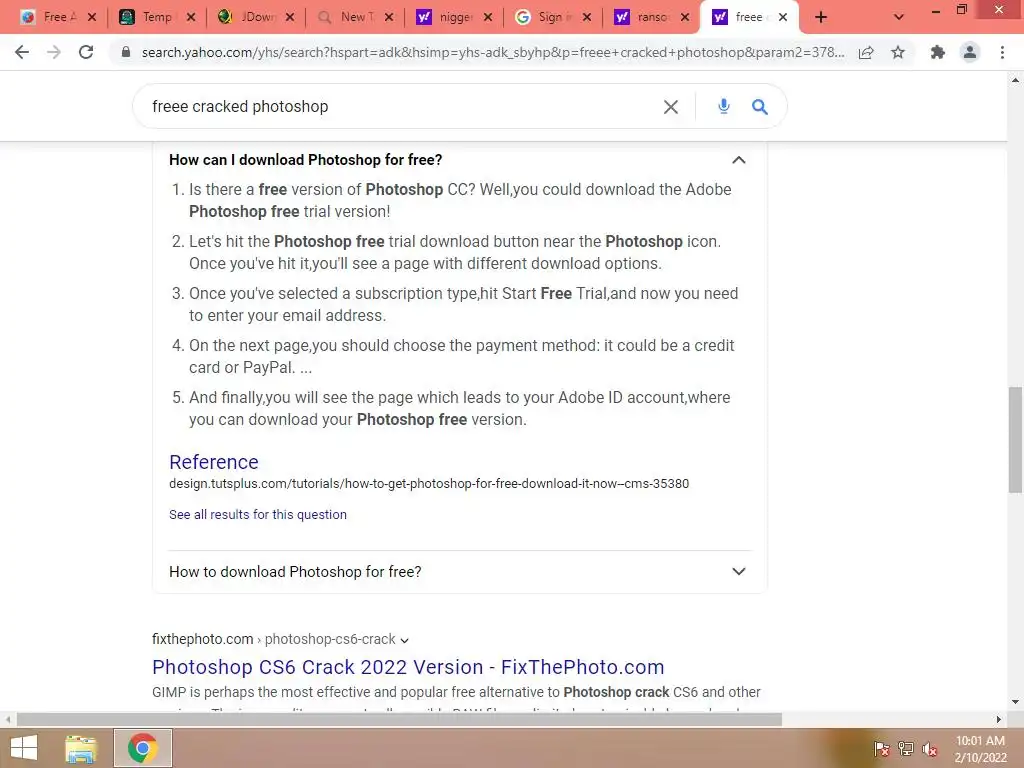Click the scroll-up arrow
1024x768 pixels.
pyautogui.click(x=1015, y=80)
